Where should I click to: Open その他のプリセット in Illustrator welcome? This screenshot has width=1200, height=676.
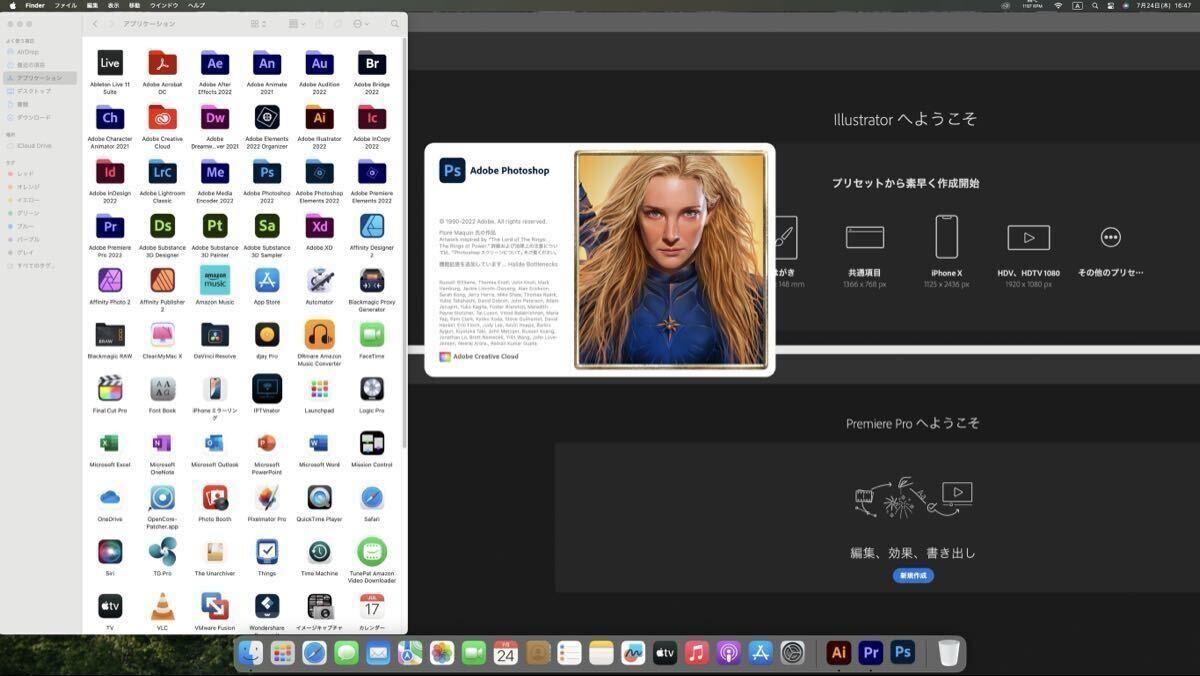point(1110,252)
